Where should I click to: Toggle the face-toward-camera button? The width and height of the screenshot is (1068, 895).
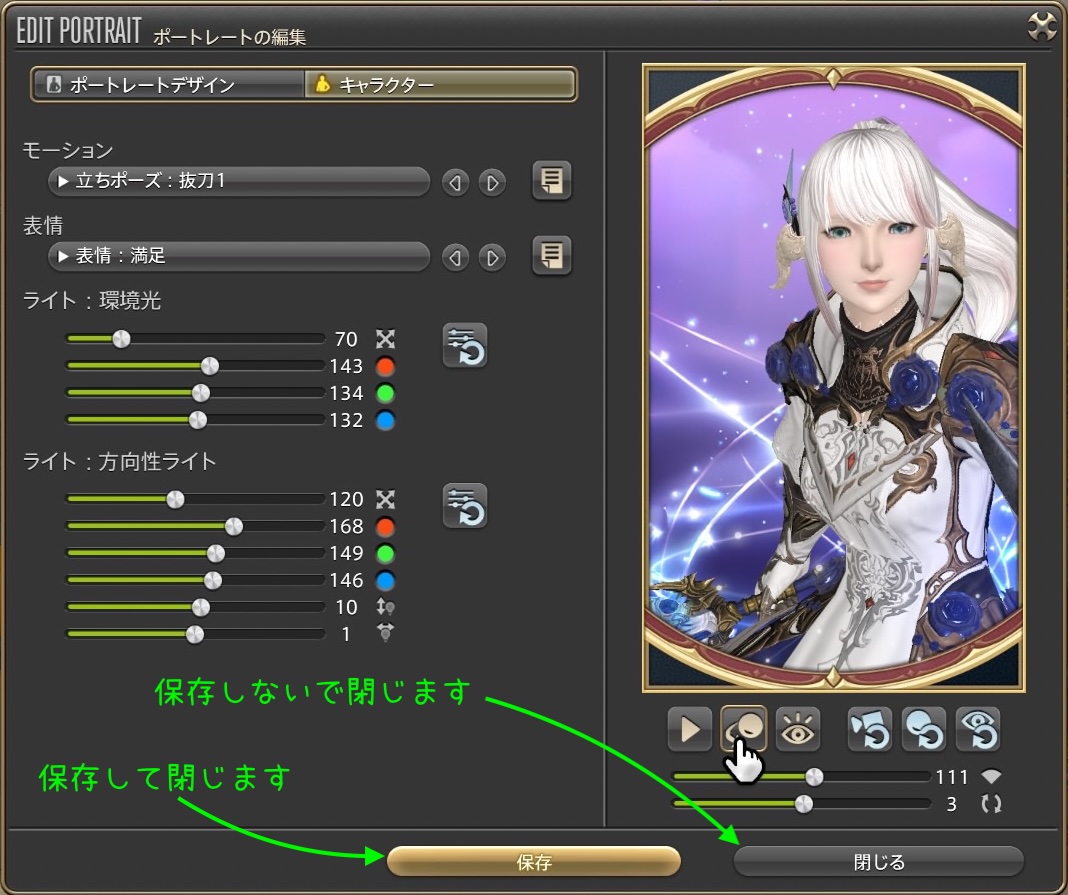click(743, 729)
